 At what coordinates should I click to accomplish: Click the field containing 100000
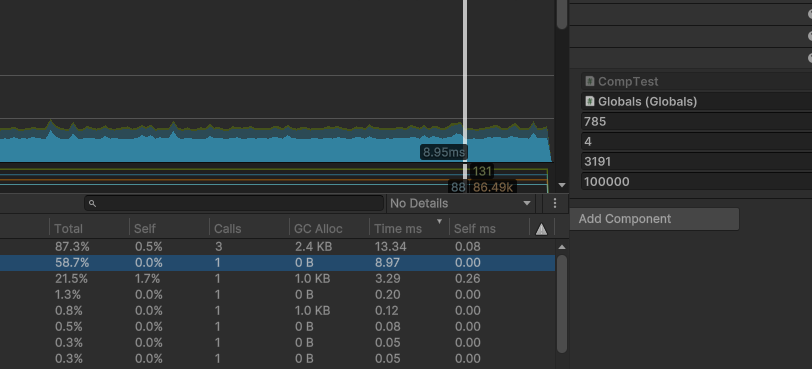point(697,182)
